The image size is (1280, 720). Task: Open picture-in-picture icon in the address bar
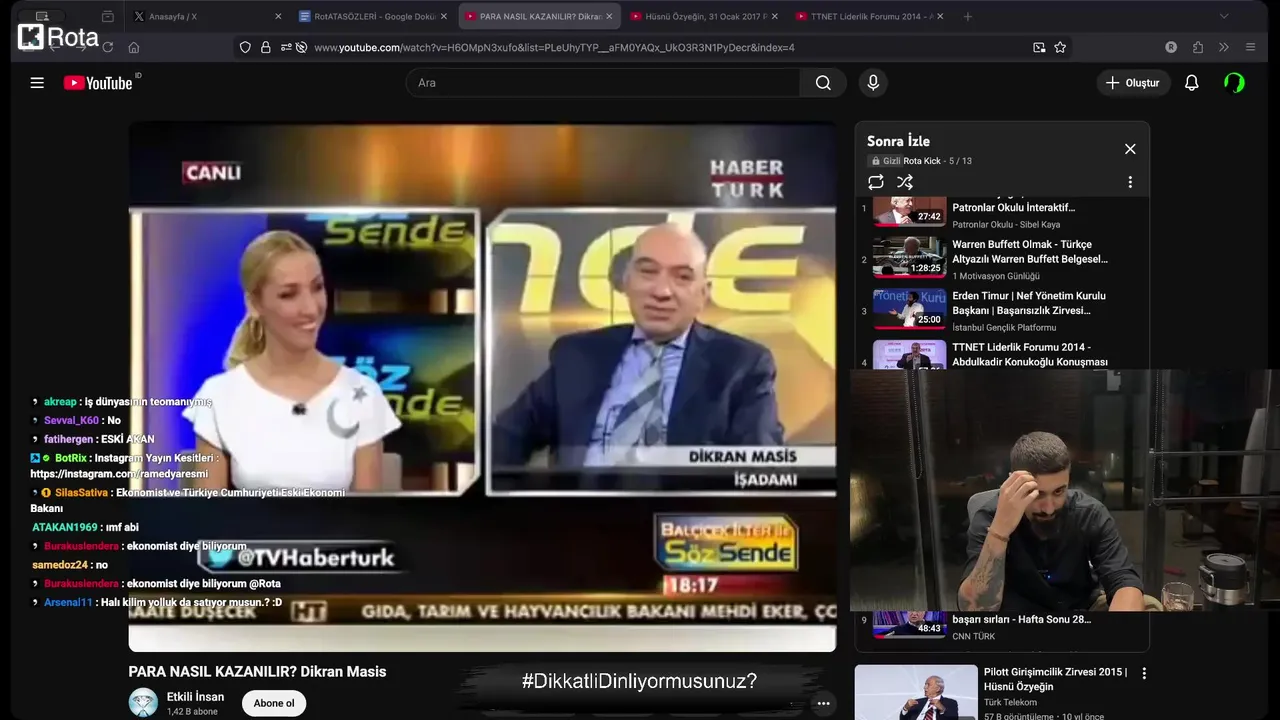[x=1039, y=47]
